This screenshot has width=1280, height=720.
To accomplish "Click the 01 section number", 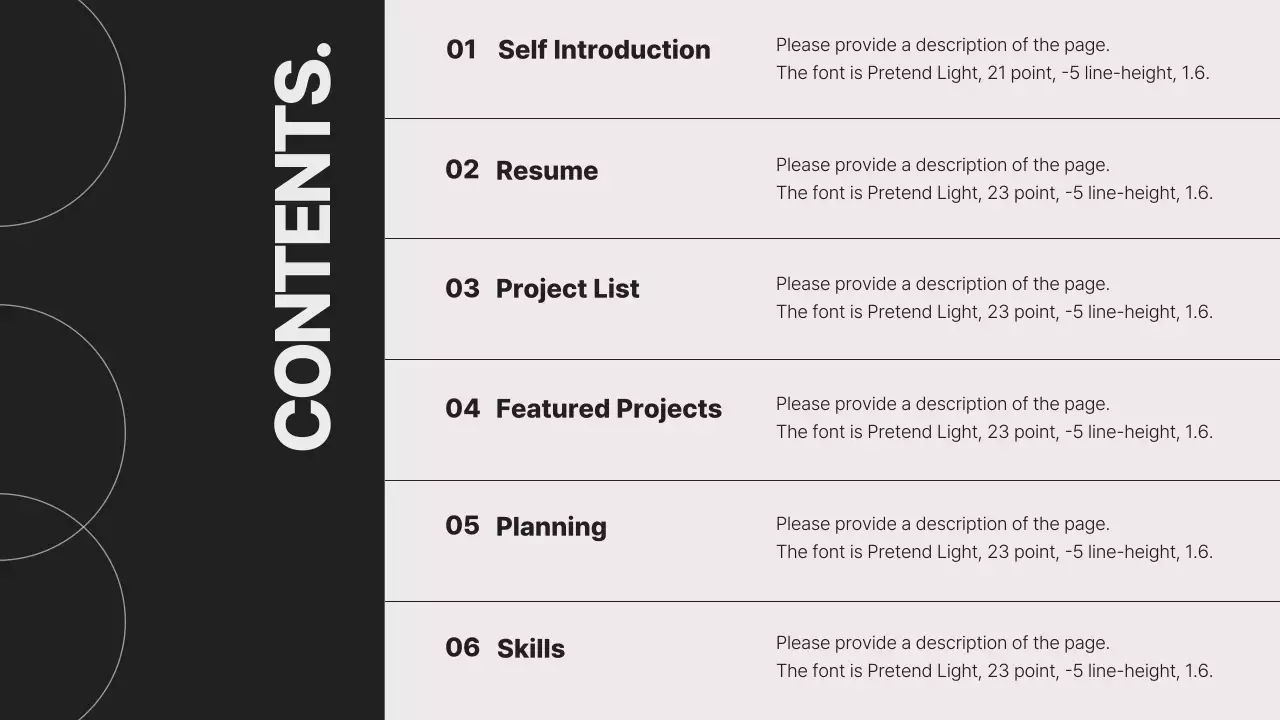I will 461,50.
